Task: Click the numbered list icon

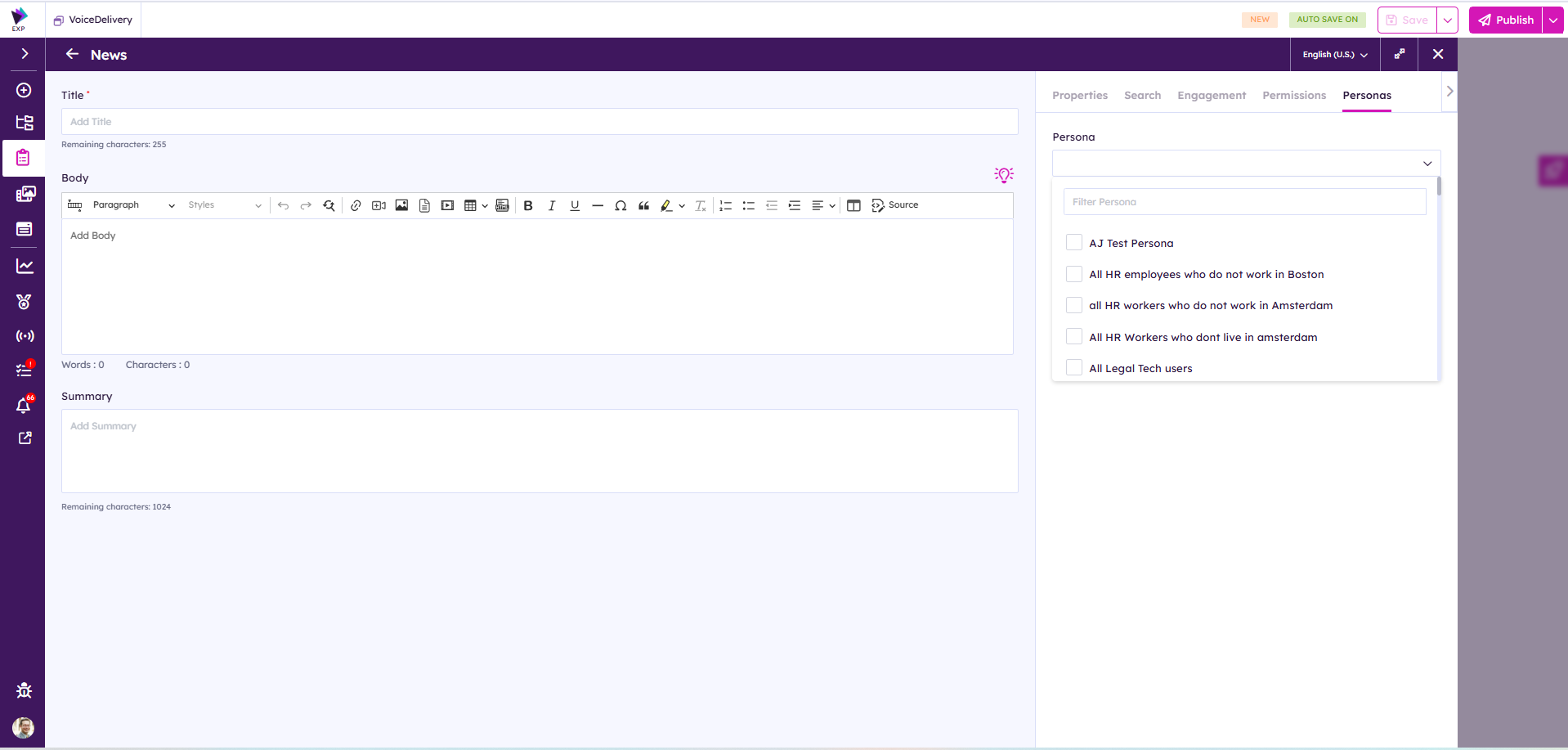Action: point(725,206)
